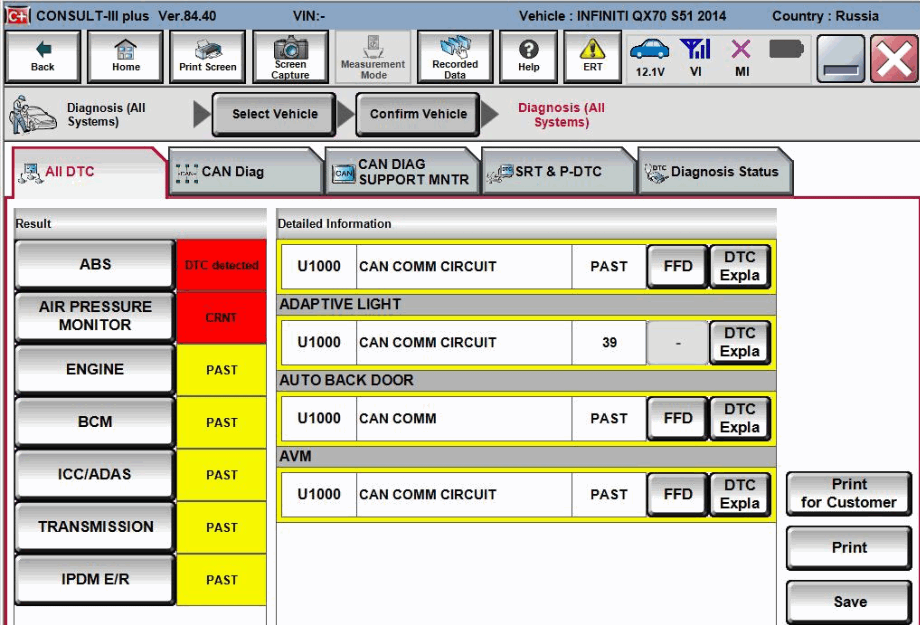The image size is (920, 625).
Task: Select the ABS system result
Action: point(95,265)
